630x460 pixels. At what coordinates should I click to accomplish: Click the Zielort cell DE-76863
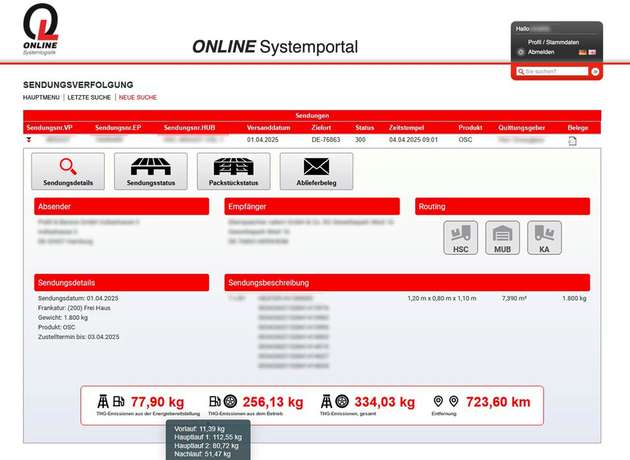[x=326, y=140]
